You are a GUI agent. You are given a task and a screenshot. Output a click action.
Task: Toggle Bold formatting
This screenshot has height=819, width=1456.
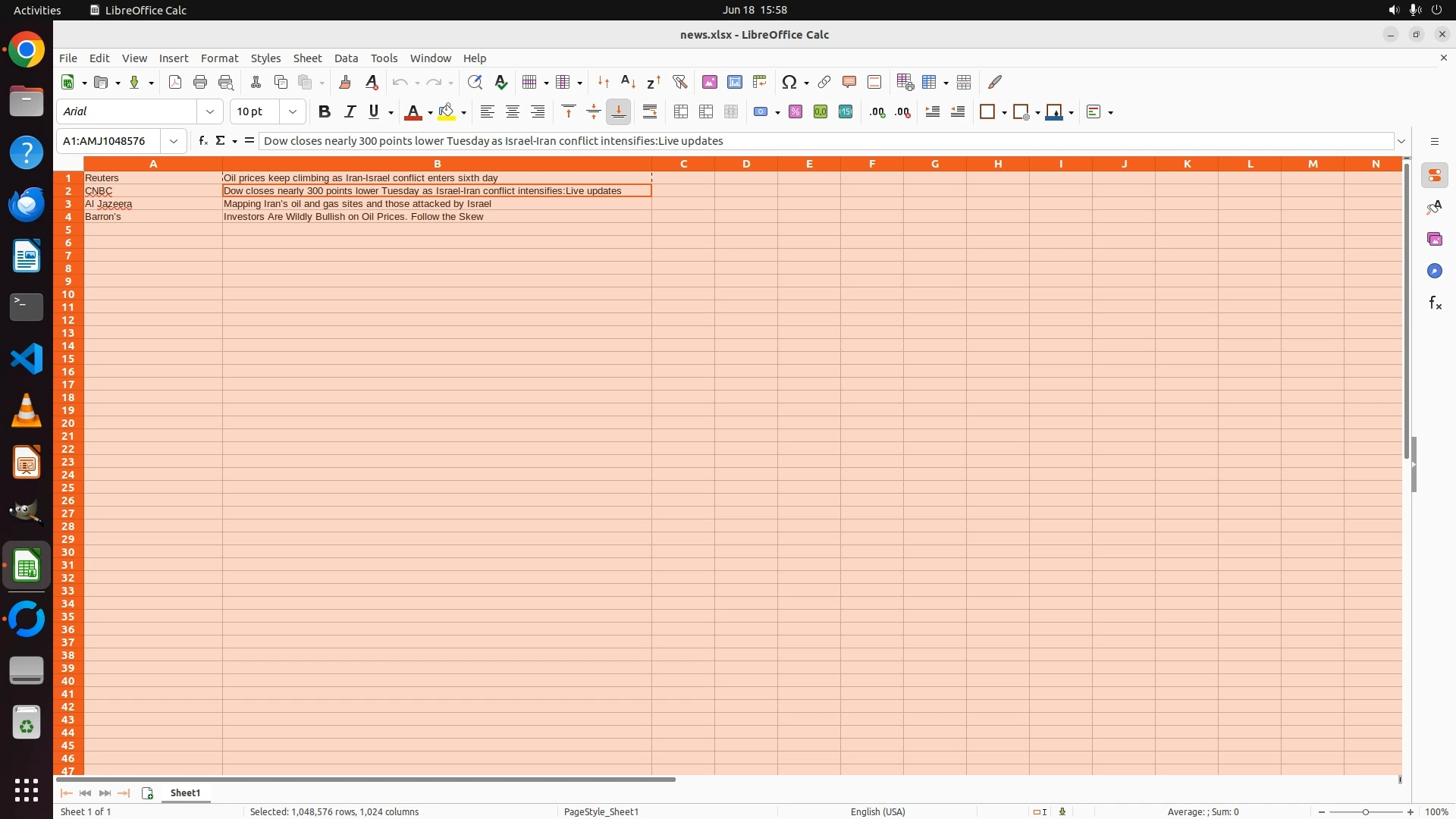[x=325, y=112]
